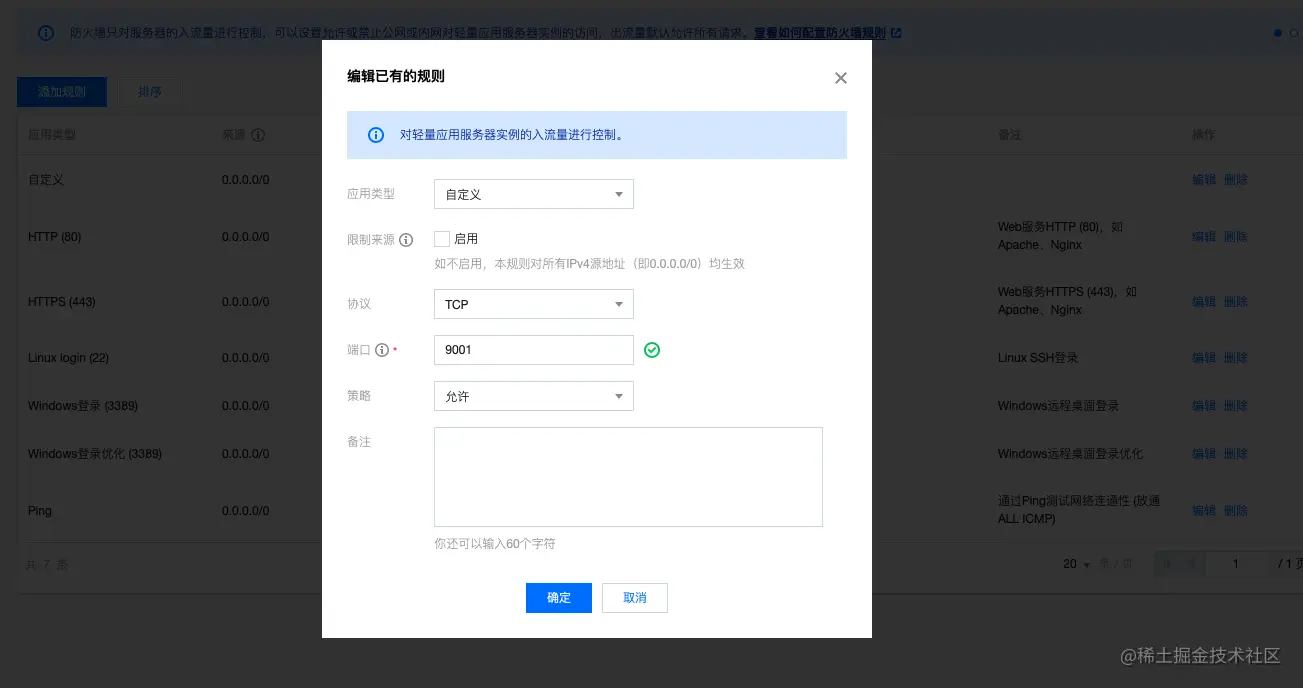Click 删除 in the Ping row
Image resolution: width=1303 pixels, height=688 pixels.
(x=1236, y=511)
